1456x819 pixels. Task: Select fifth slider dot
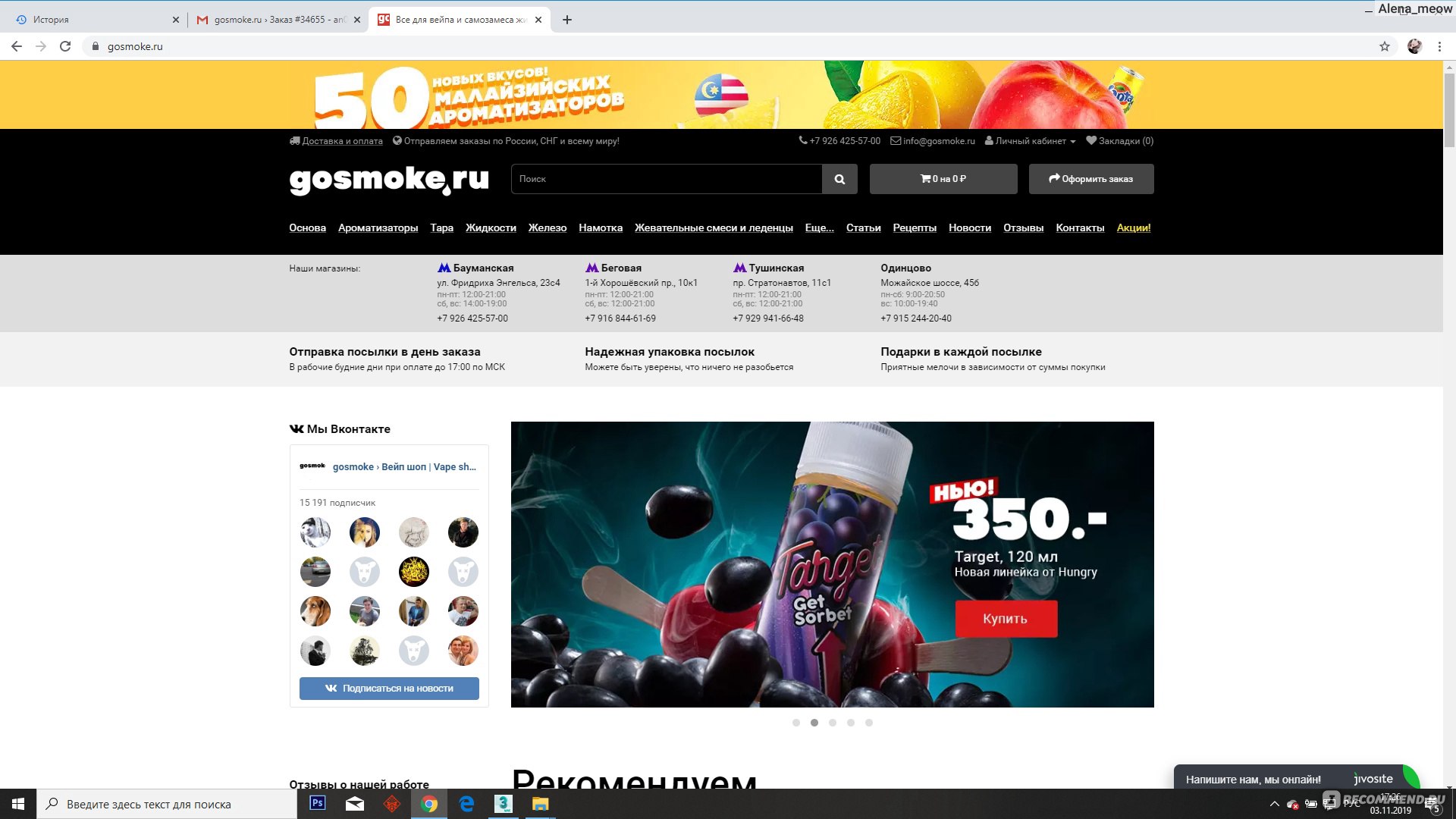pyautogui.click(x=869, y=723)
